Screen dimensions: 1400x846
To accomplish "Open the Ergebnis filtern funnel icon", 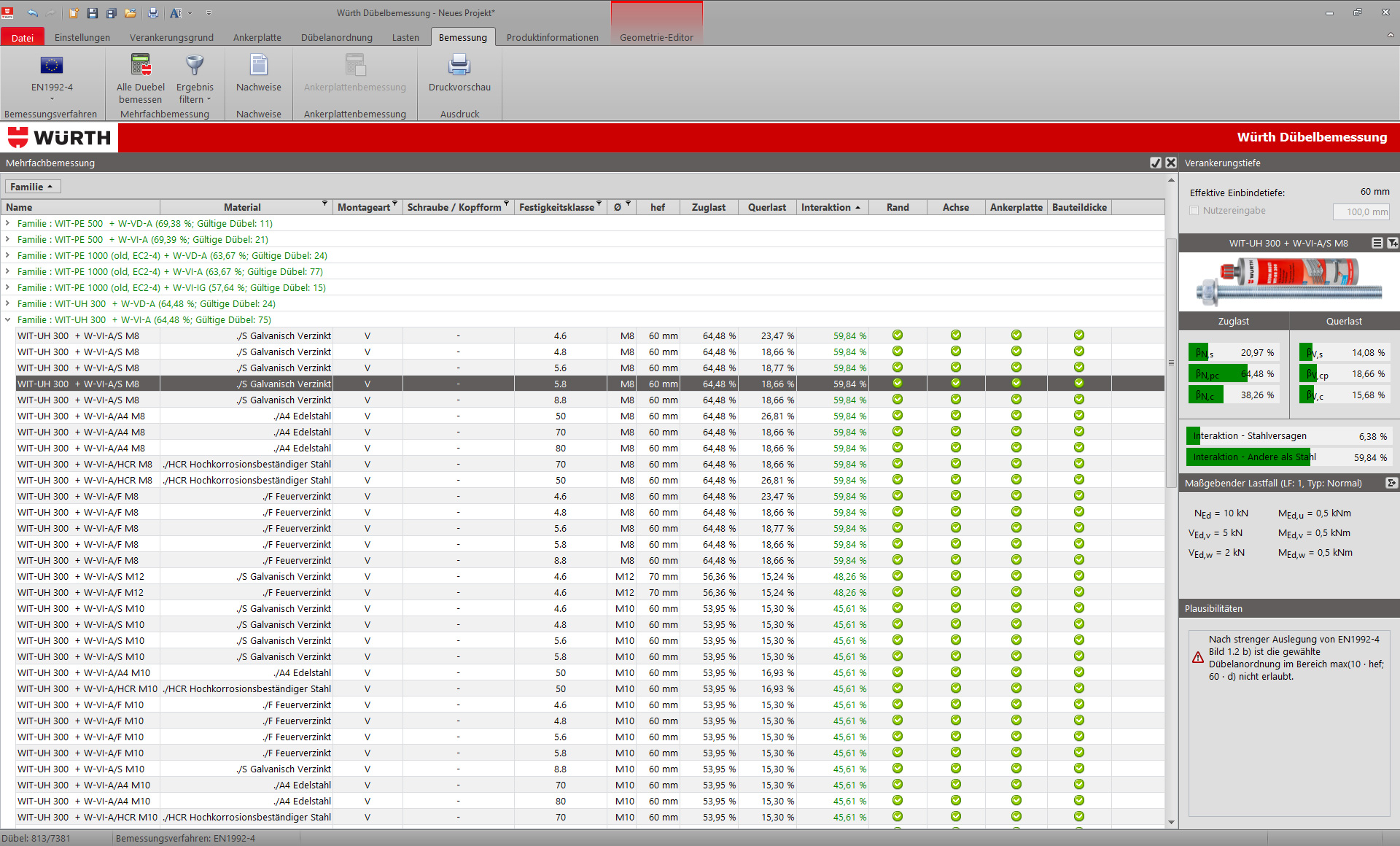I will click(x=195, y=65).
